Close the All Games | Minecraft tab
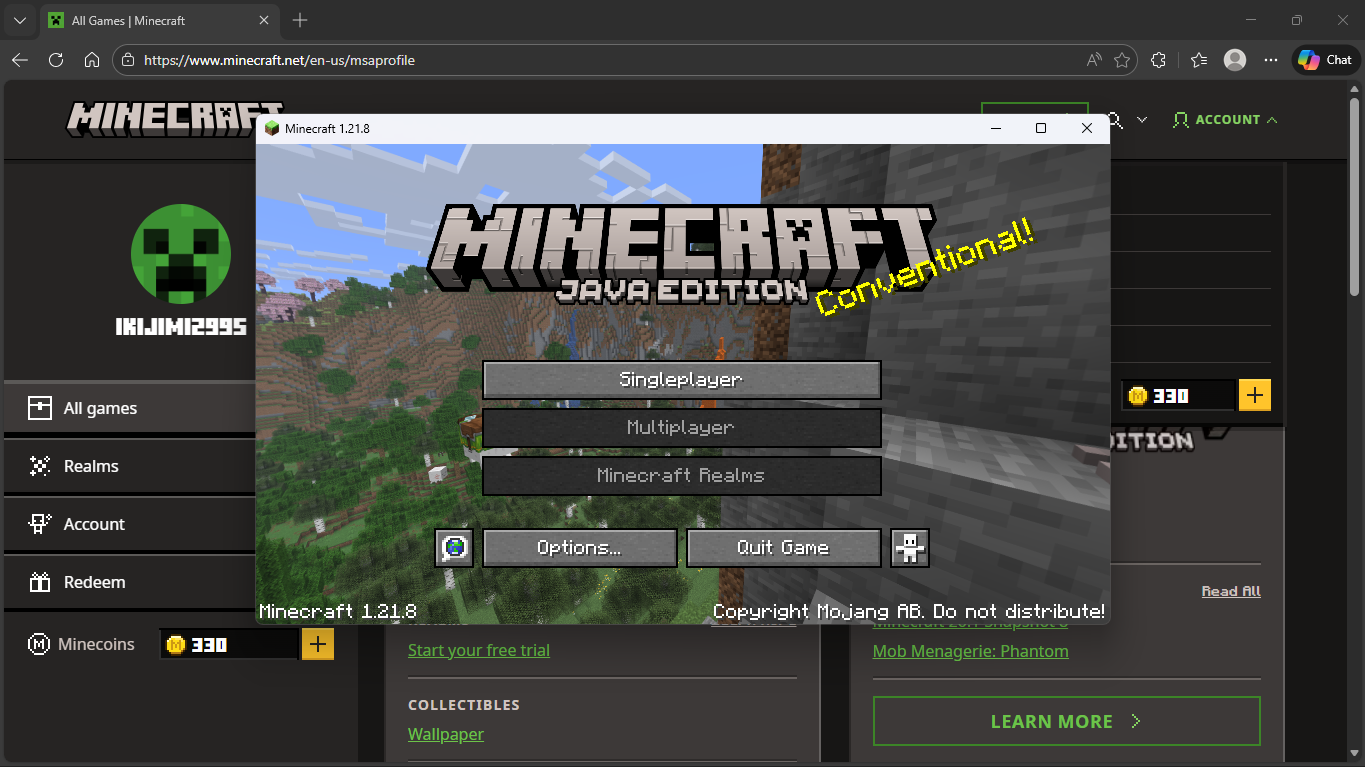This screenshot has width=1365, height=767. pyautogui.click(x=264, y=20)
